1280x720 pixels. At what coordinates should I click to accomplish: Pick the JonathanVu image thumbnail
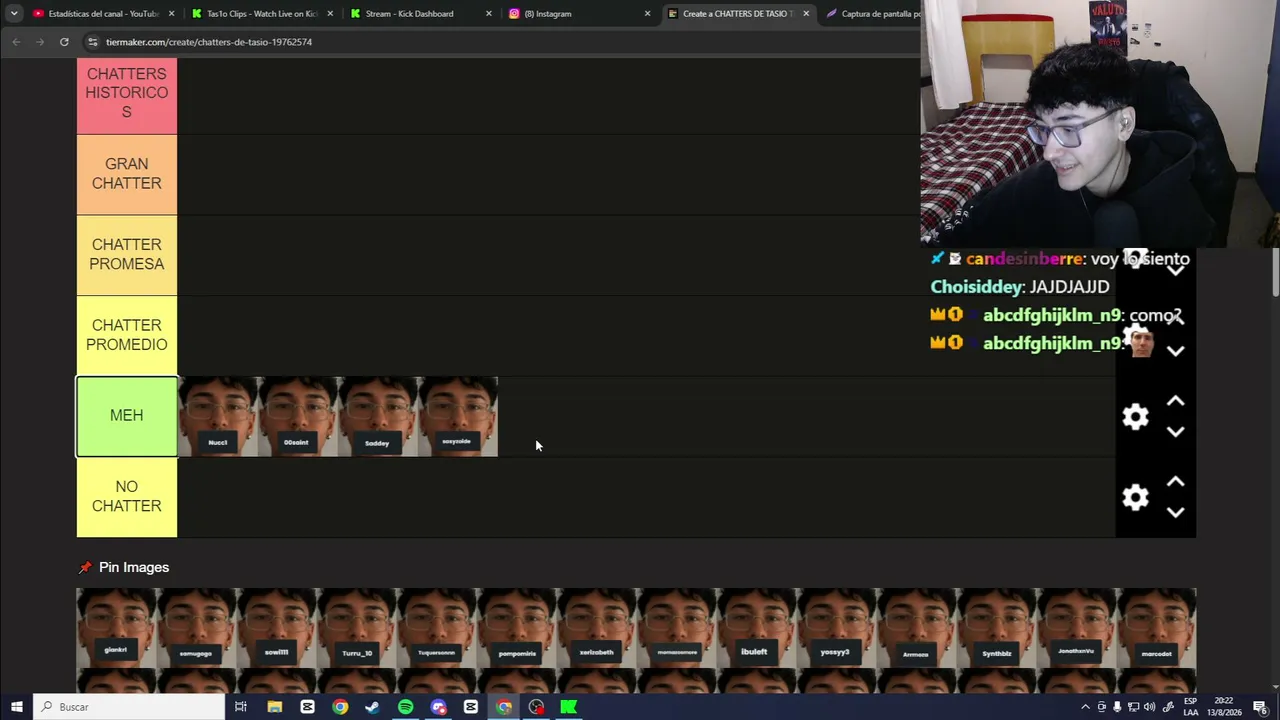pyautogui.click(x=1076, y=628)
